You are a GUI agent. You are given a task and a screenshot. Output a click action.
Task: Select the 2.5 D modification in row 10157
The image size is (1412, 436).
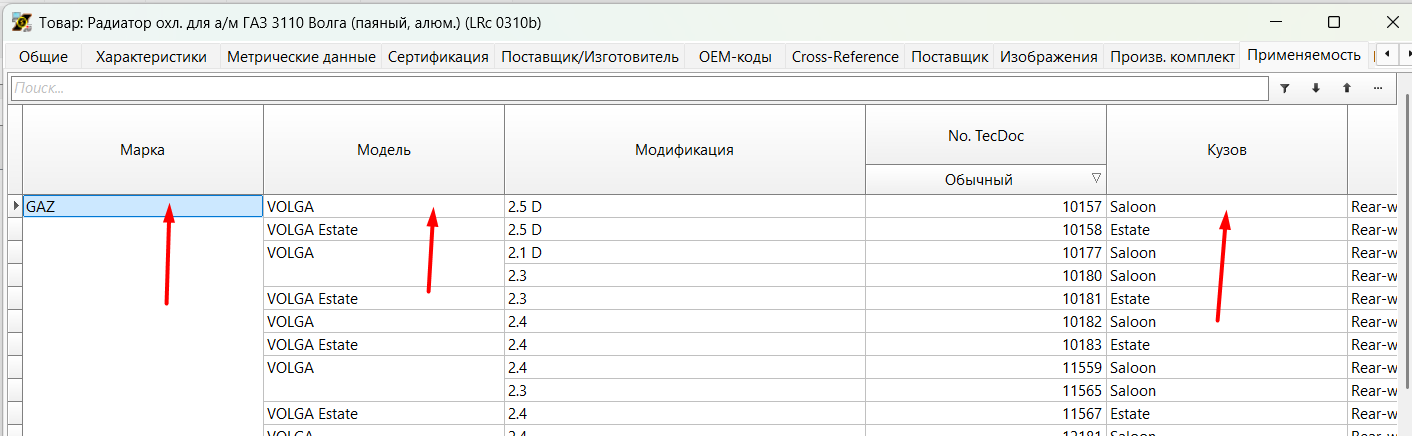click(x=685, y=207)
